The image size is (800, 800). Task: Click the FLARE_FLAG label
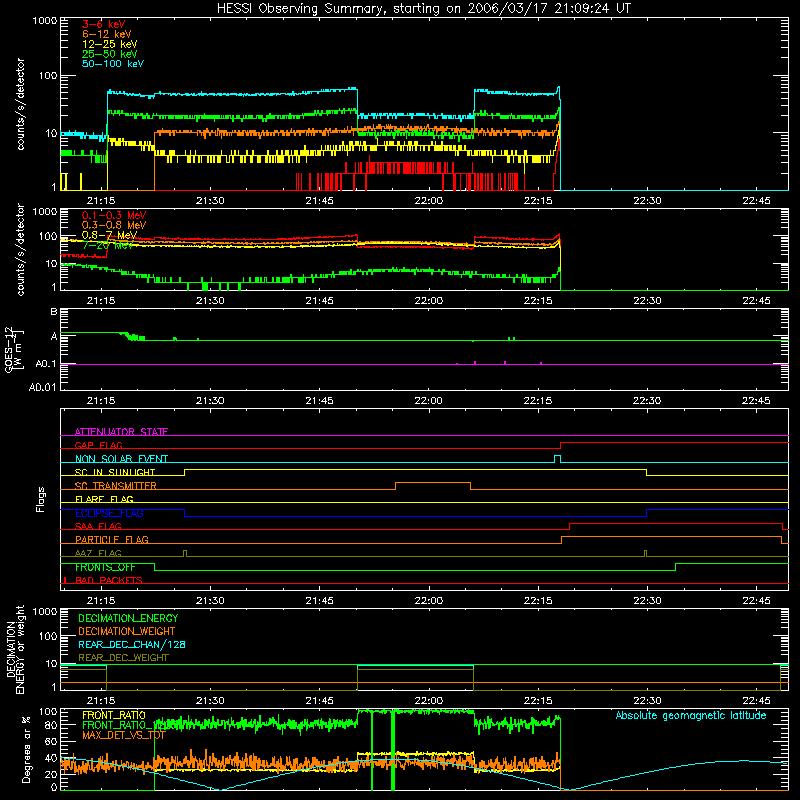click(104, 499)
